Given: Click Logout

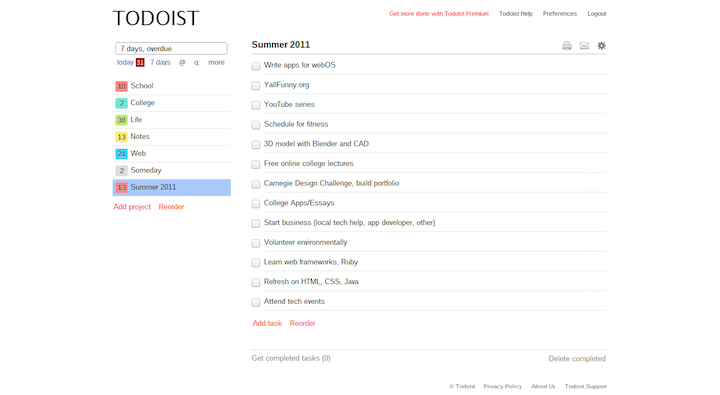Looking at the screenshot, I should coord(597,14).
